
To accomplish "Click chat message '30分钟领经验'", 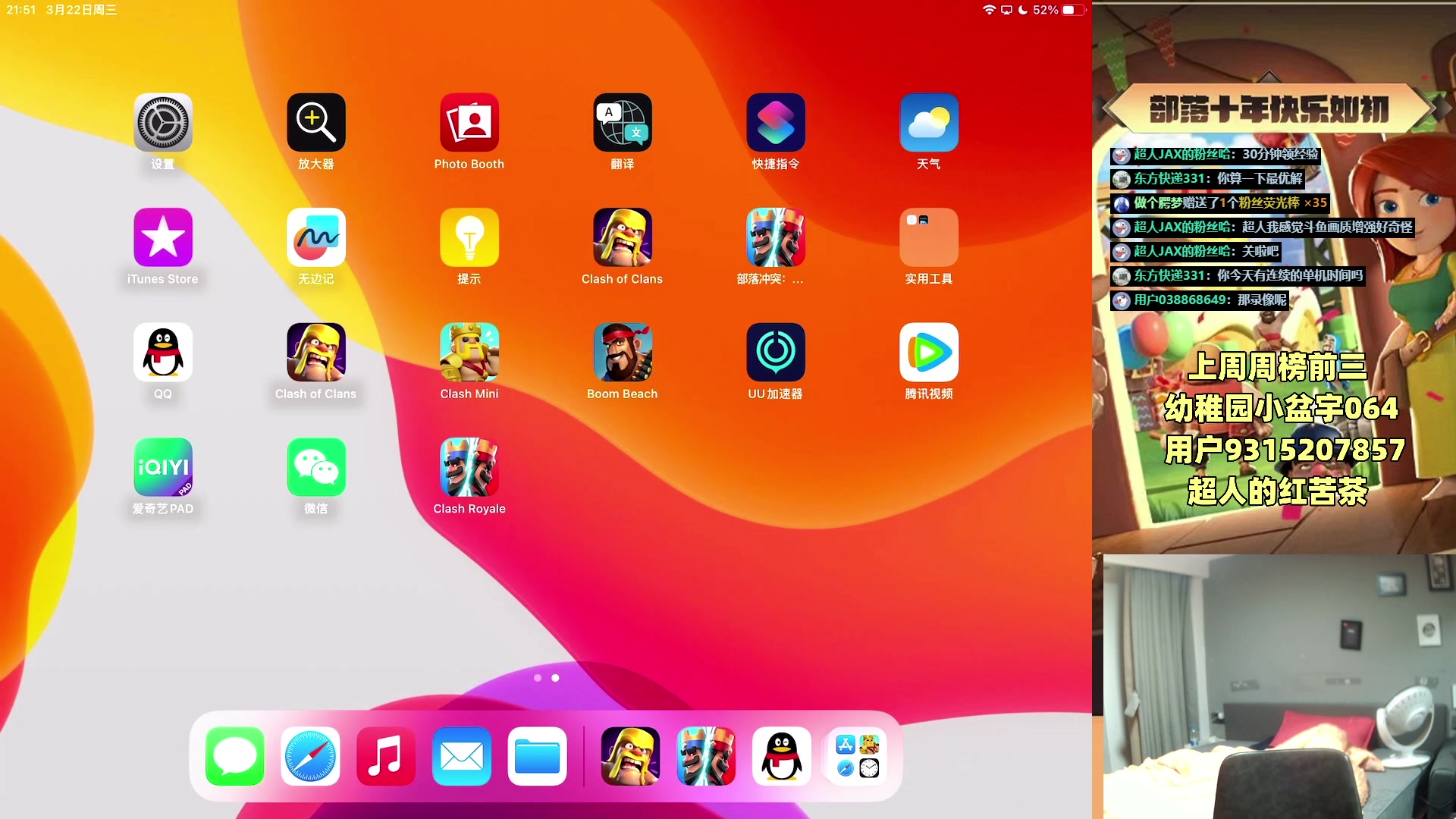I will pos(1280,154).
